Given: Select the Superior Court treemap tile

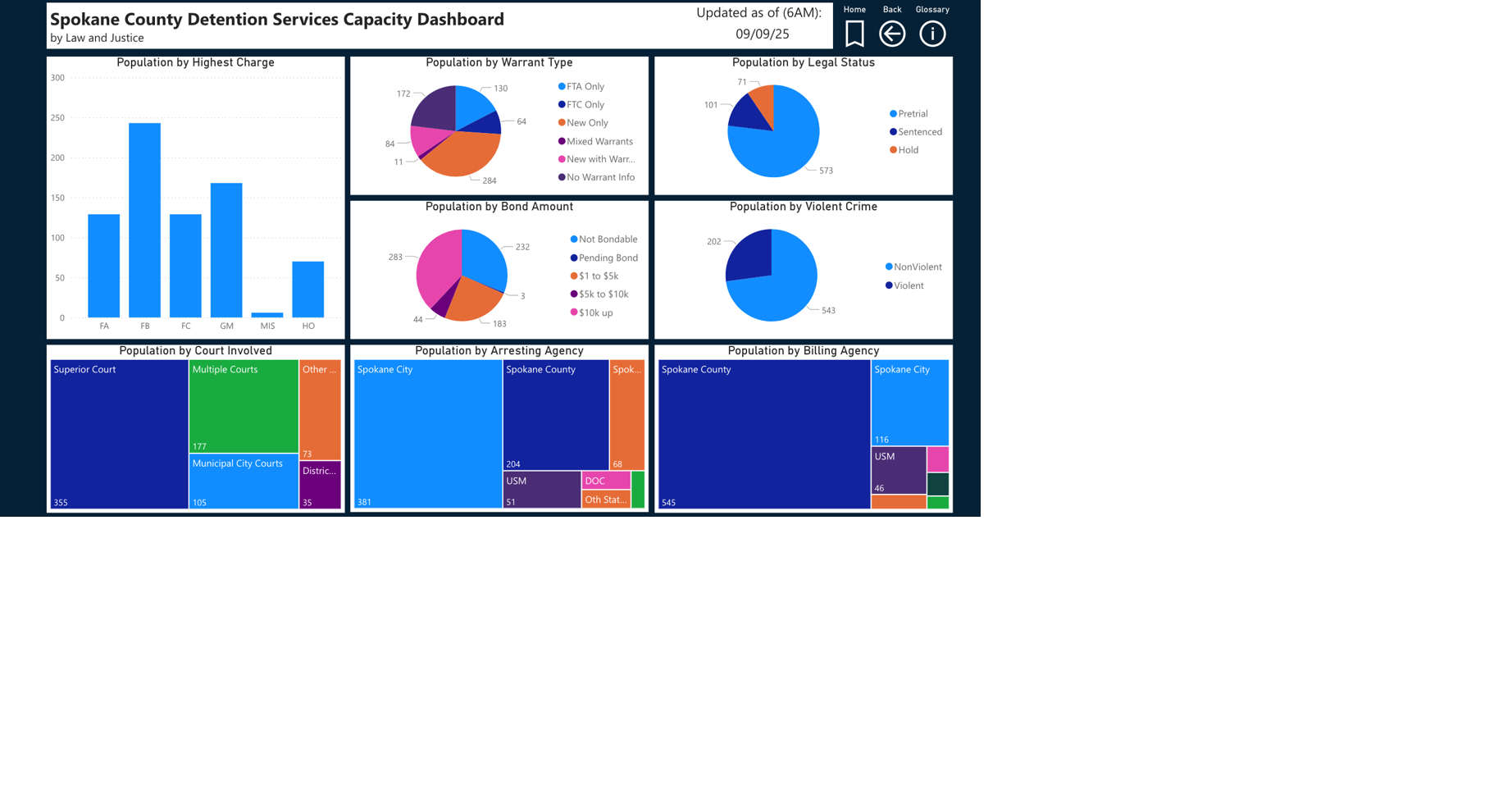Looking at the screenshot, I should coord(118,432).
